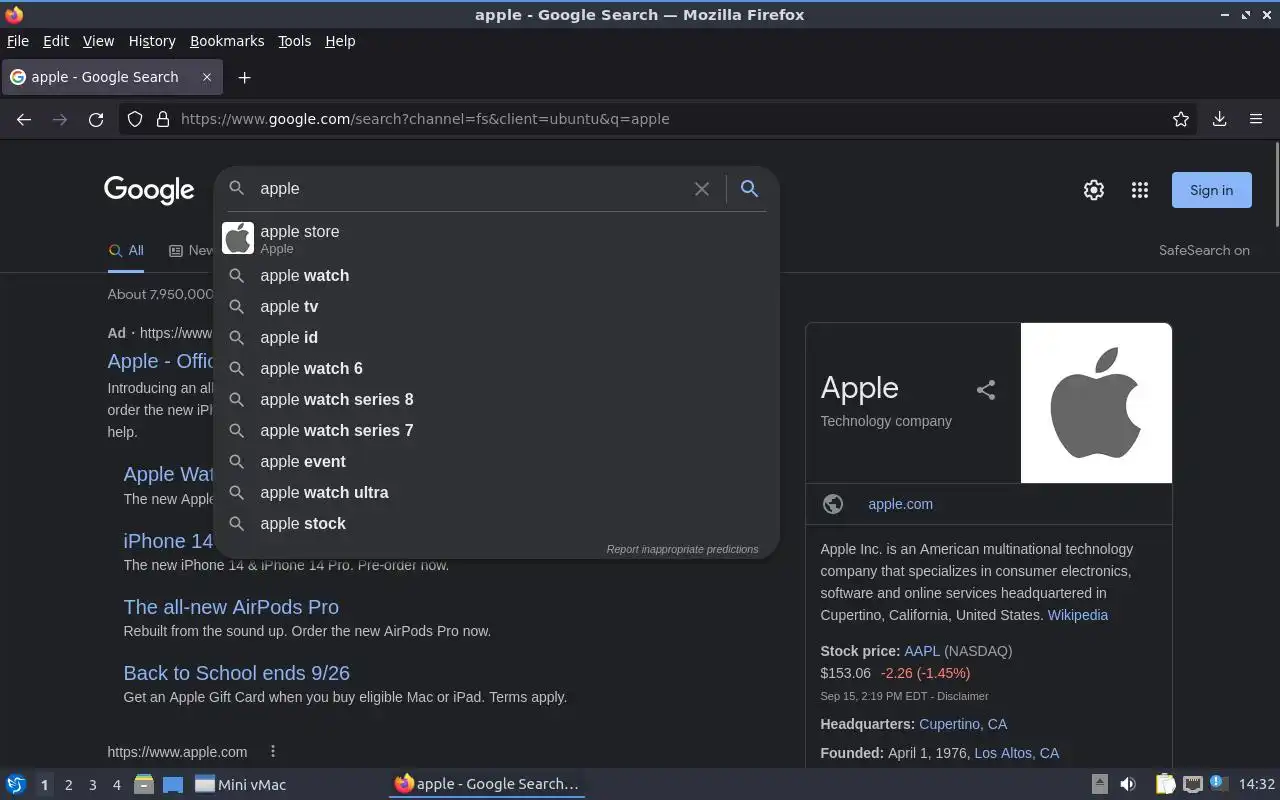Image resolution: width=1280 pixels, height=800 pixels.
Task: Open the clipboard tray icon
Action: point(1165,784)
